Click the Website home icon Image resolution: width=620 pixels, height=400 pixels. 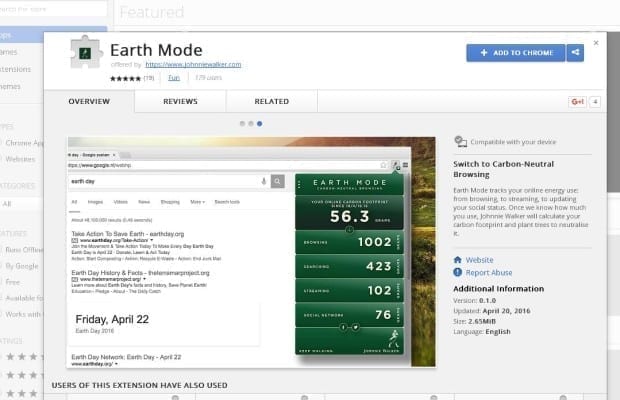click(x=457, y=260)
